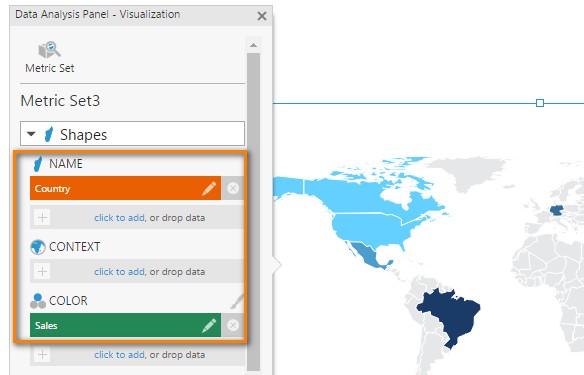584x375 pixels.
Task: Click the NAME label
Action: click(x=66, y=164)
